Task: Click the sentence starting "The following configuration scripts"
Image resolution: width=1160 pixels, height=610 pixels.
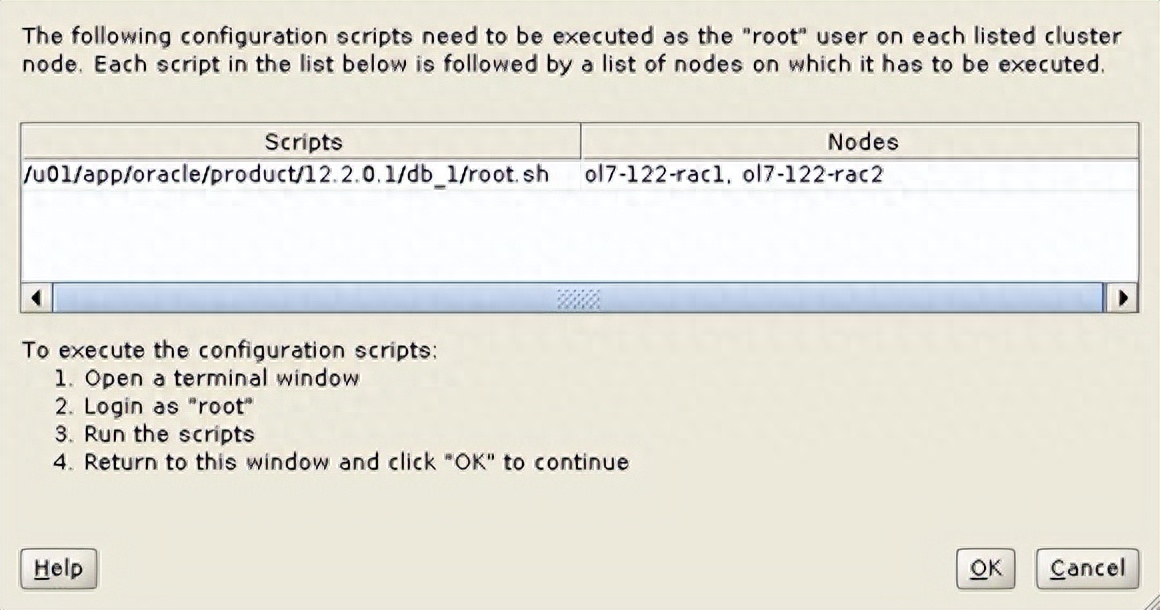Action: (570, 37)
